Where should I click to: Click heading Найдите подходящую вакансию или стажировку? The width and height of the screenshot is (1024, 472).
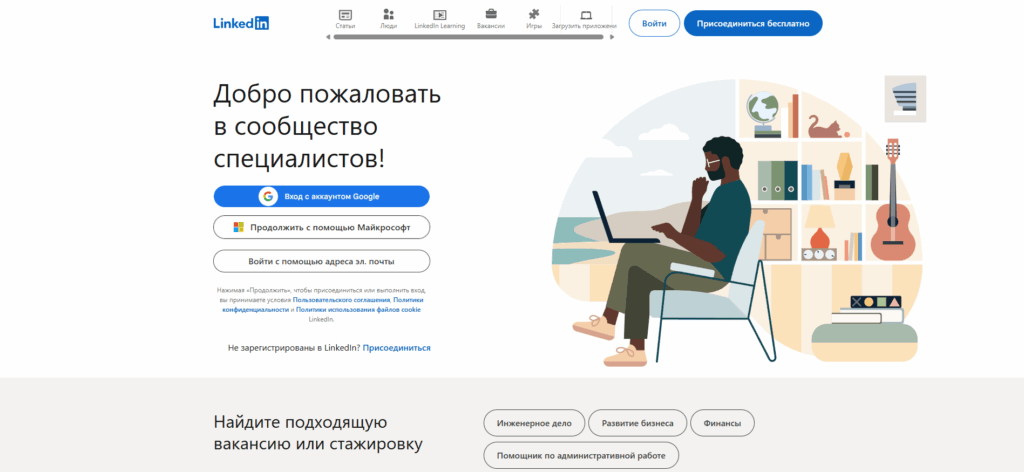click(x=318, y=433)
